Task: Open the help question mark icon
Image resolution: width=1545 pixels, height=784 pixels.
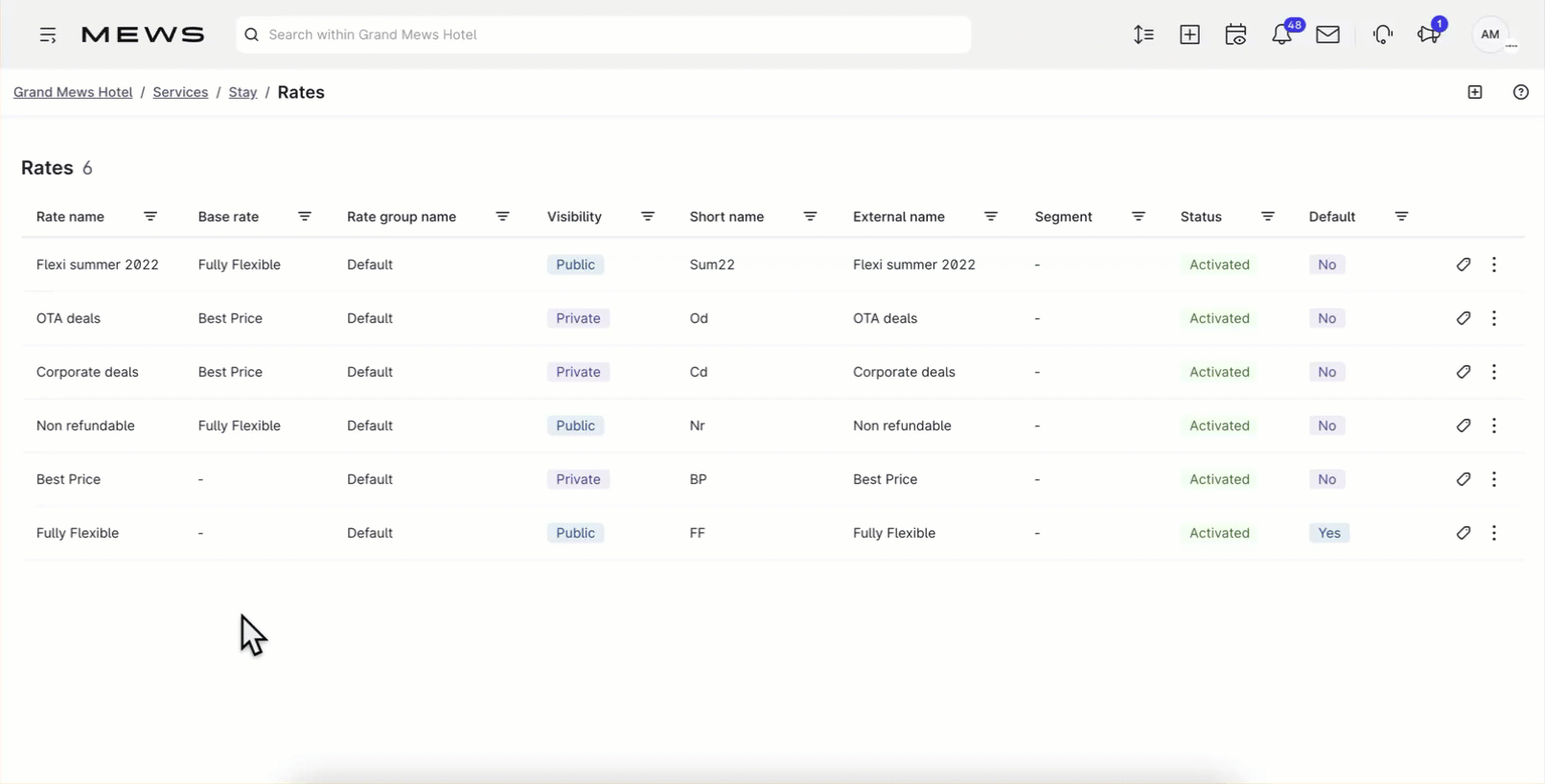Action: [1521, 92]
